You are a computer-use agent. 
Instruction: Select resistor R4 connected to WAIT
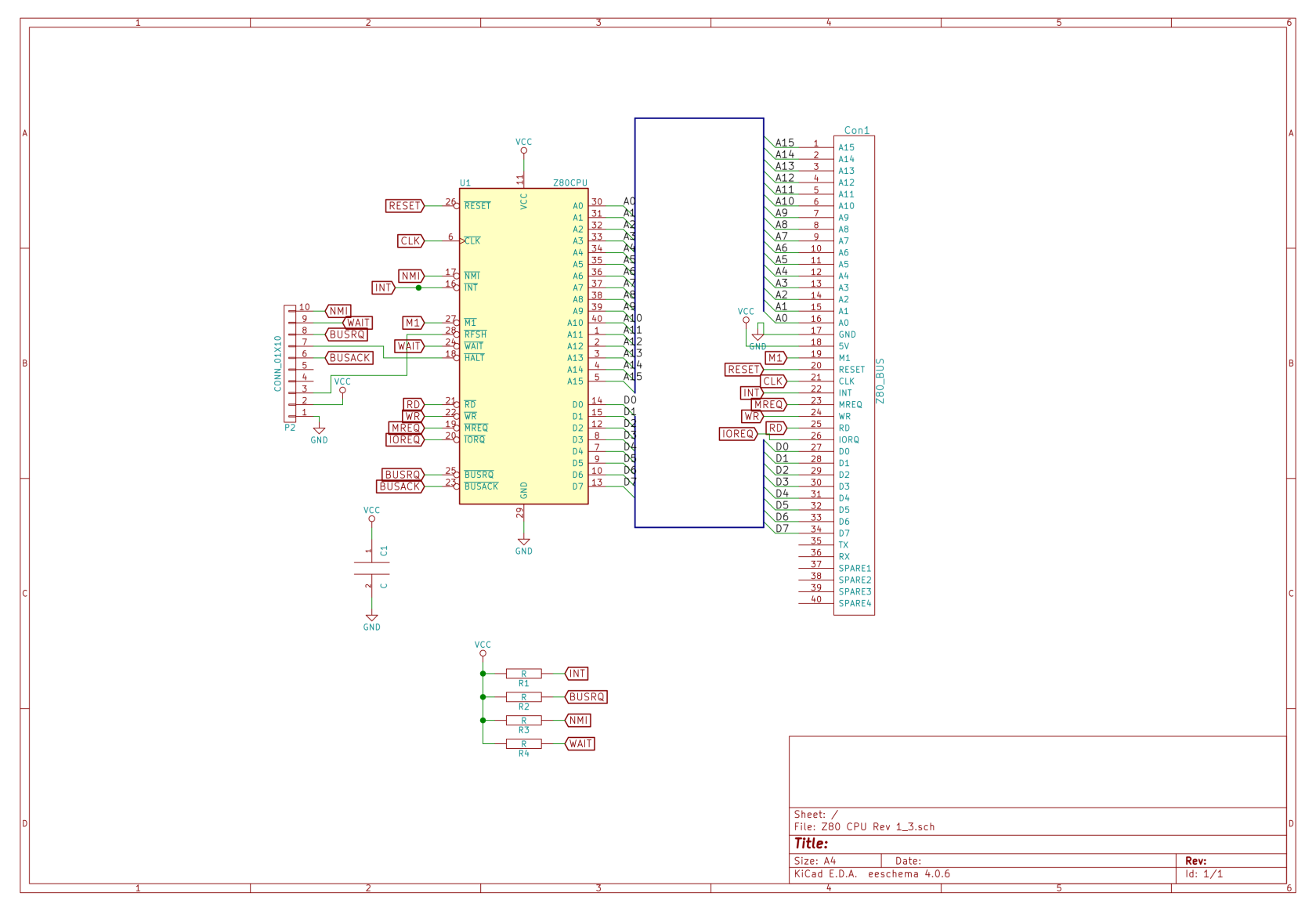[x=523, y=743]
